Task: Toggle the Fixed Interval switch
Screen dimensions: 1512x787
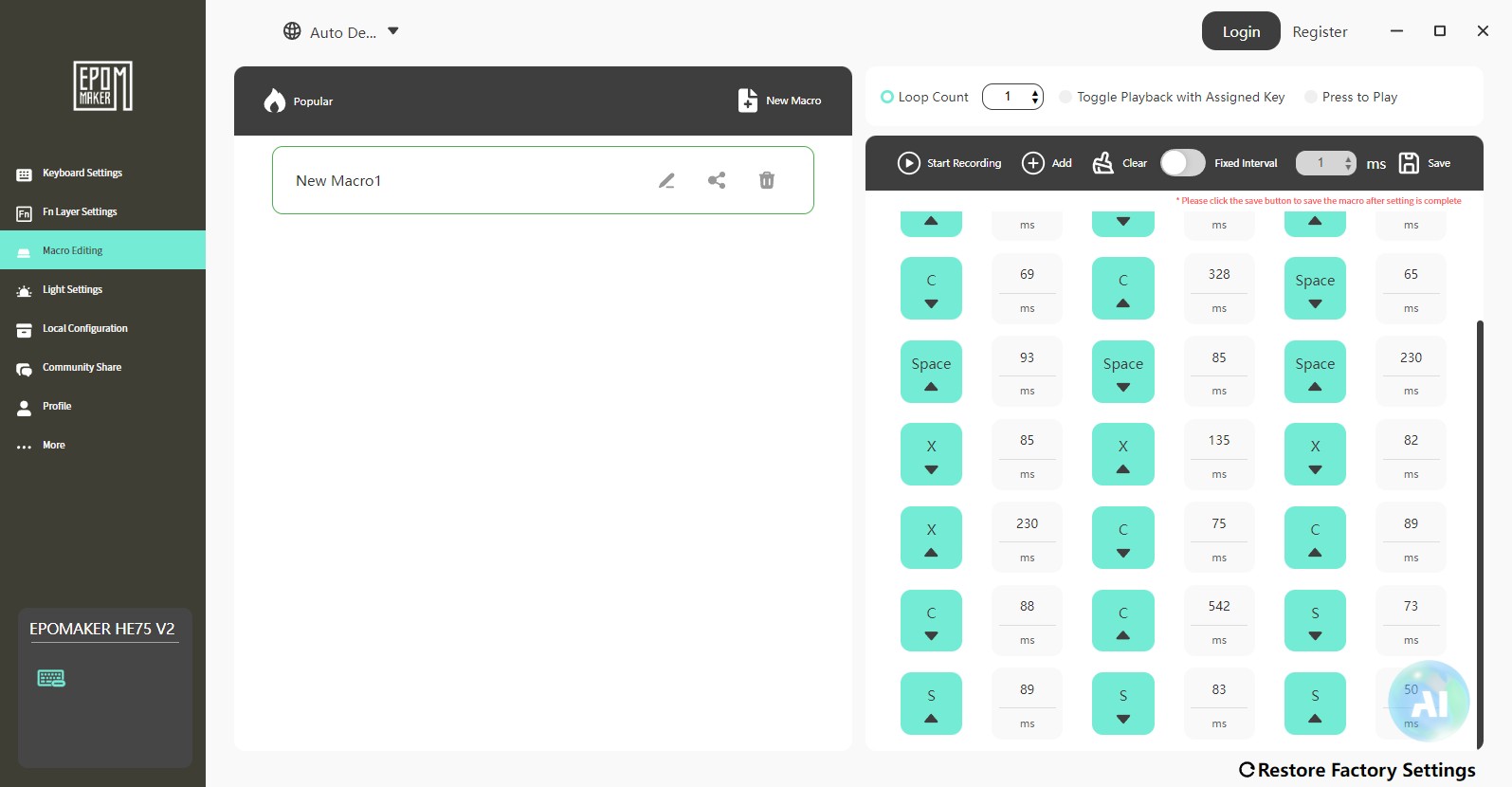Action: click(x=1182, y=163)
